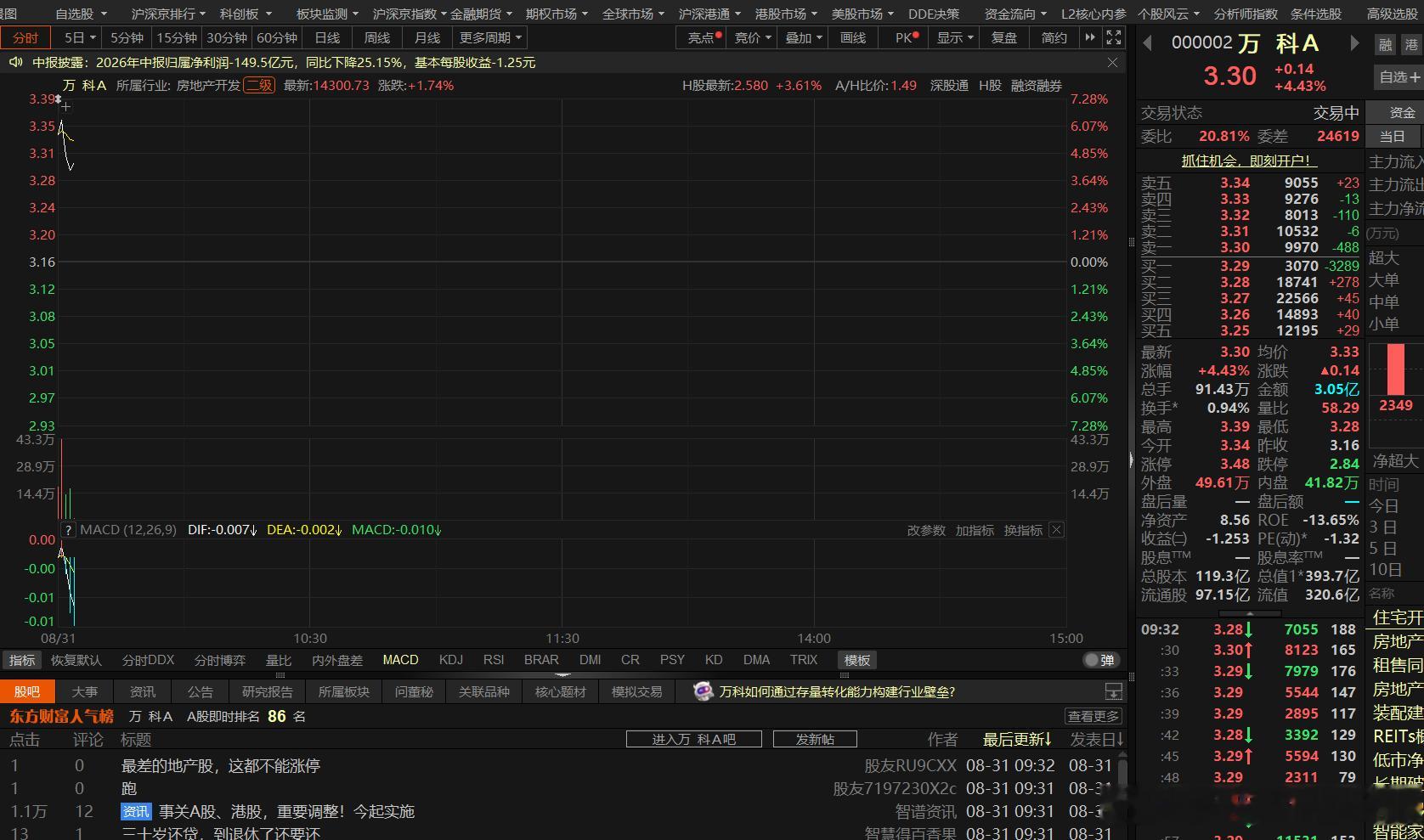Viewport: 1424px width, 840px height.
Task: Open the 竞价 dropdown
Action: point(753,37)
